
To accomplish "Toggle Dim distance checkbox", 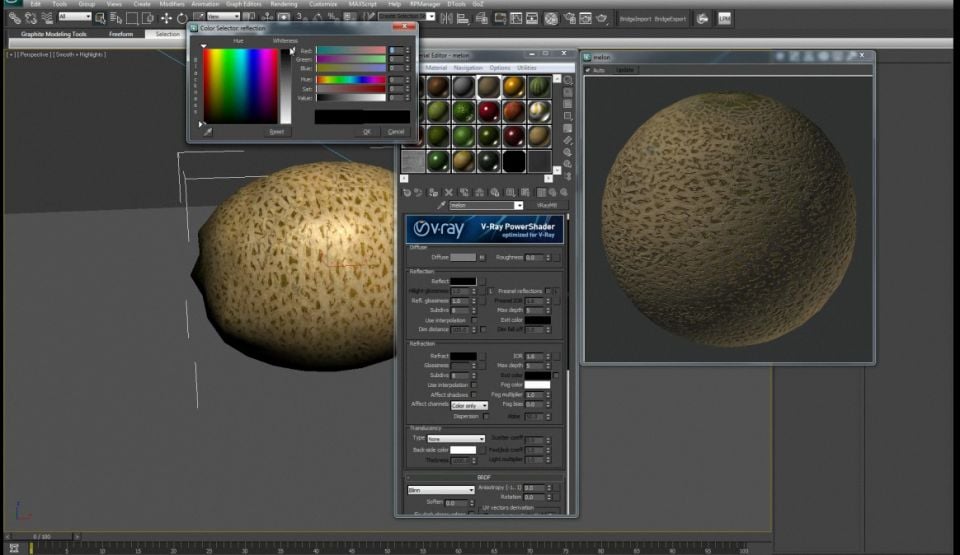I will point(483,330).
